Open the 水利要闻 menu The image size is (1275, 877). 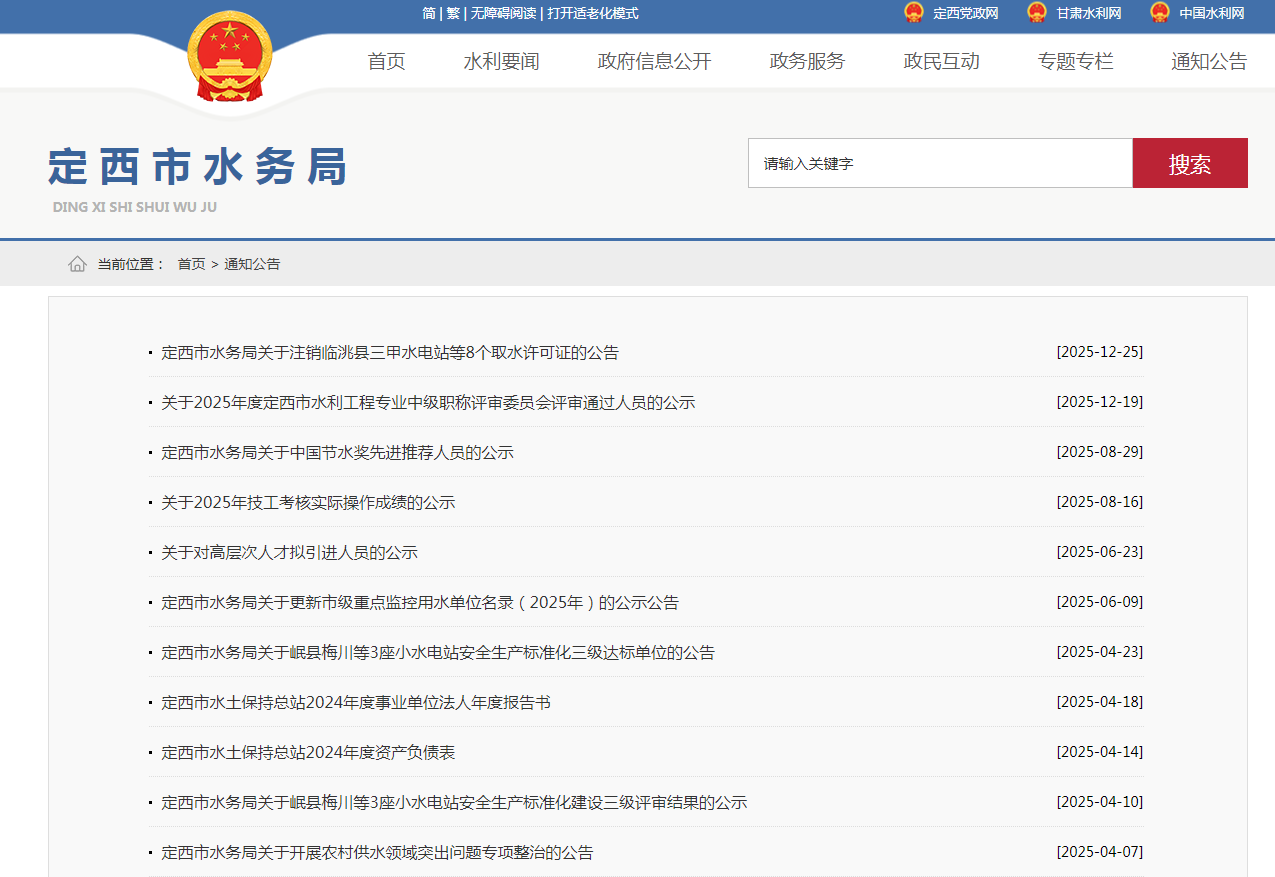click(x=501, y=62)
